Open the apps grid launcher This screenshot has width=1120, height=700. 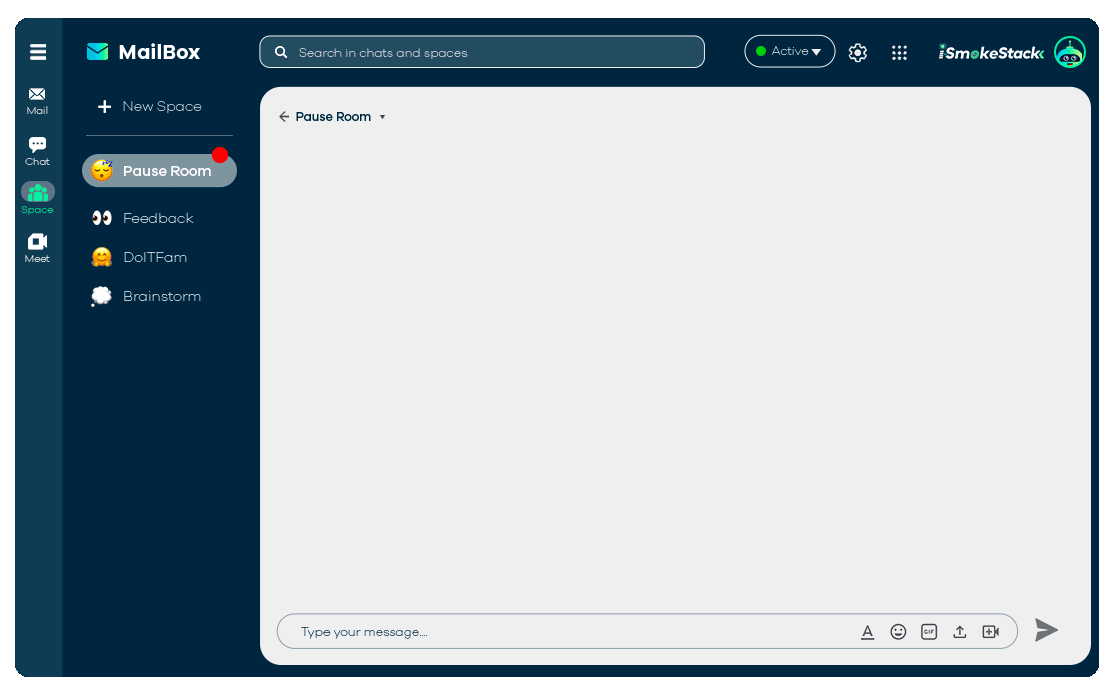[x=899, y=52]
